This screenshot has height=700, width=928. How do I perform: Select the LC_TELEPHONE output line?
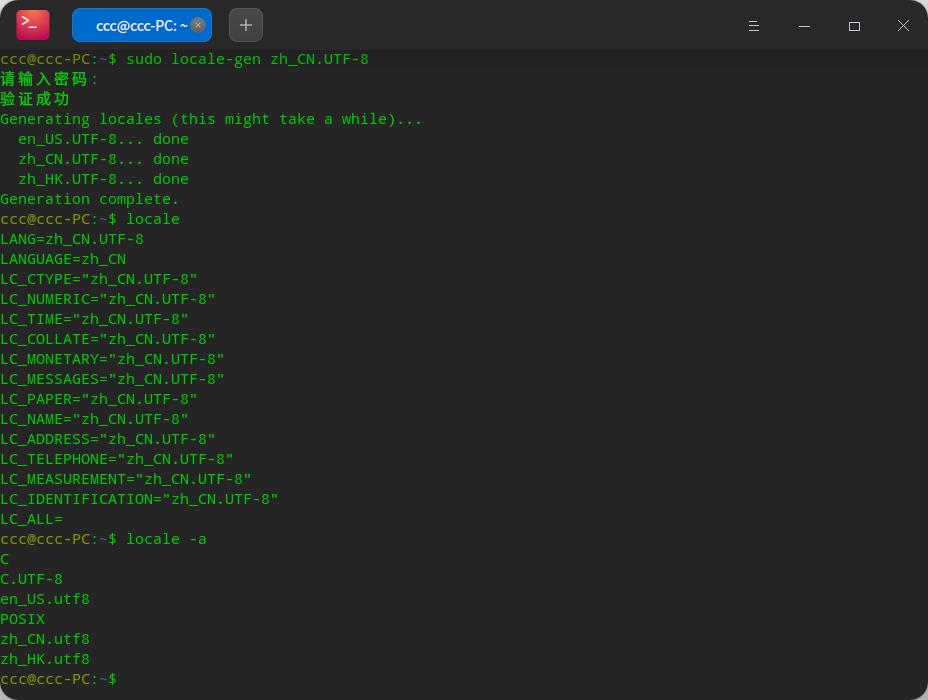tap(117, 459)
